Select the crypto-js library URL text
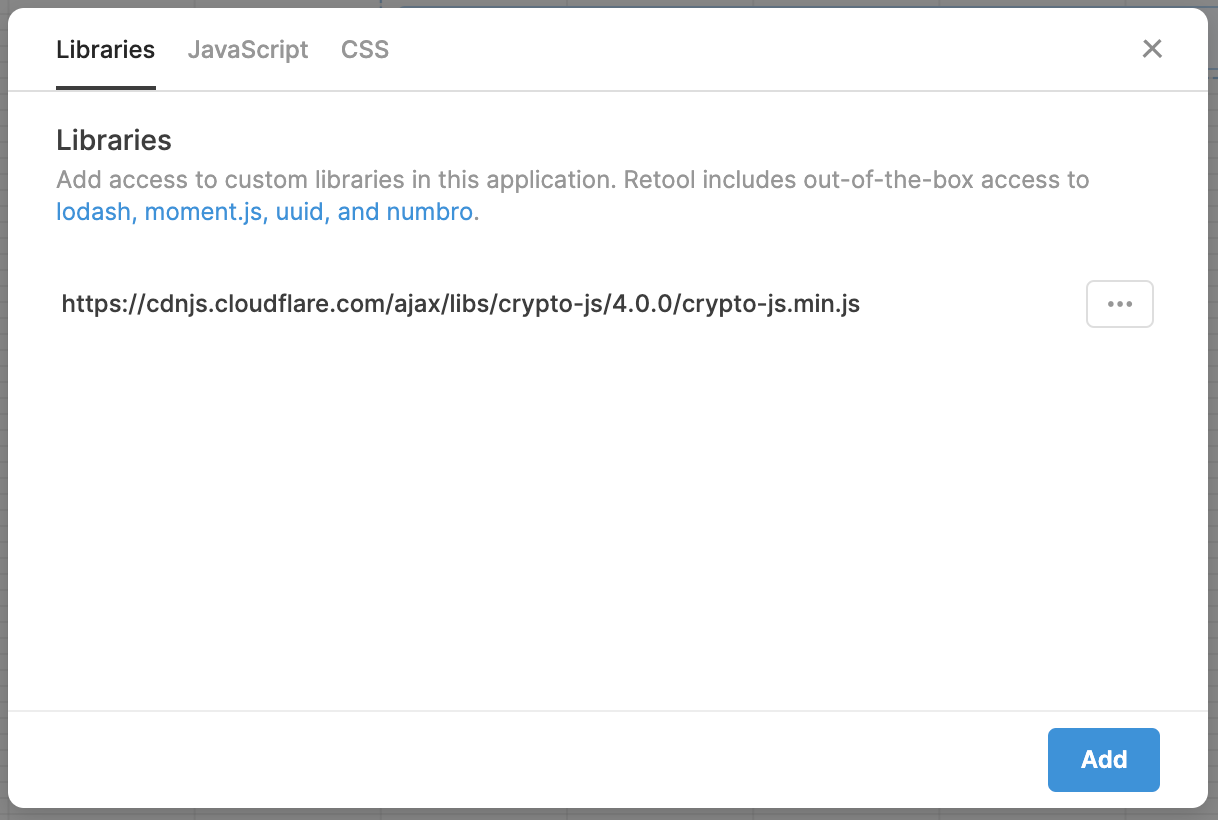1218x820 pixels. pos(460,303)
